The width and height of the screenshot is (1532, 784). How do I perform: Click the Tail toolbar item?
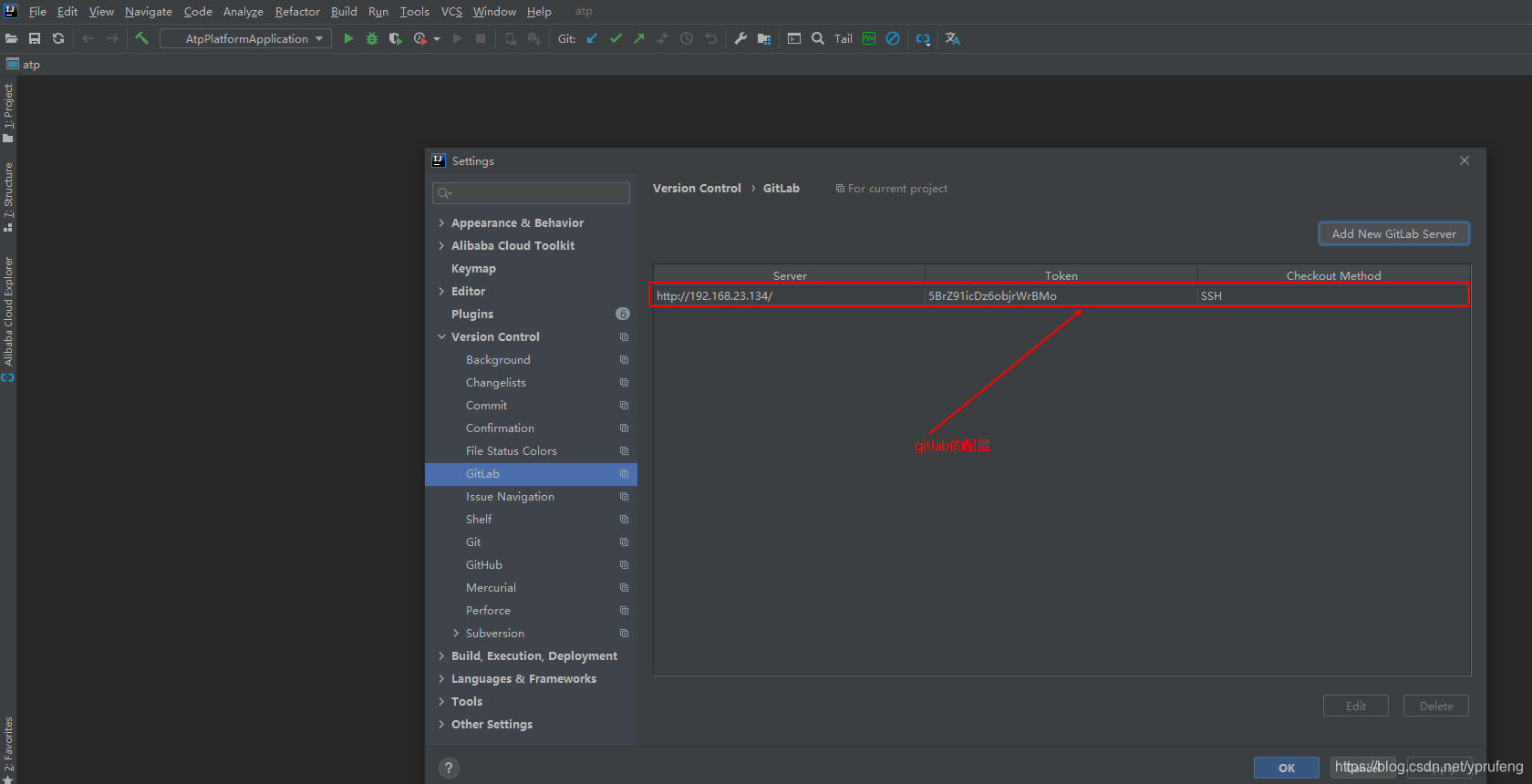pyautogui.click(x=844, y=38)
